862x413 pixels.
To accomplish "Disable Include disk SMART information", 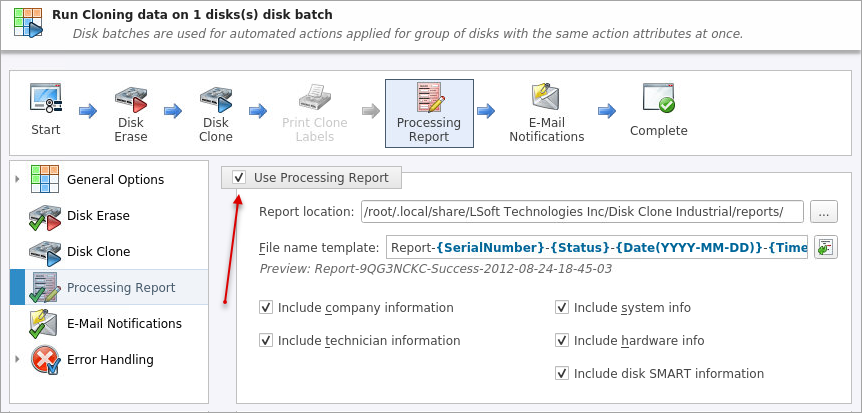I will [x=562, y=374].
